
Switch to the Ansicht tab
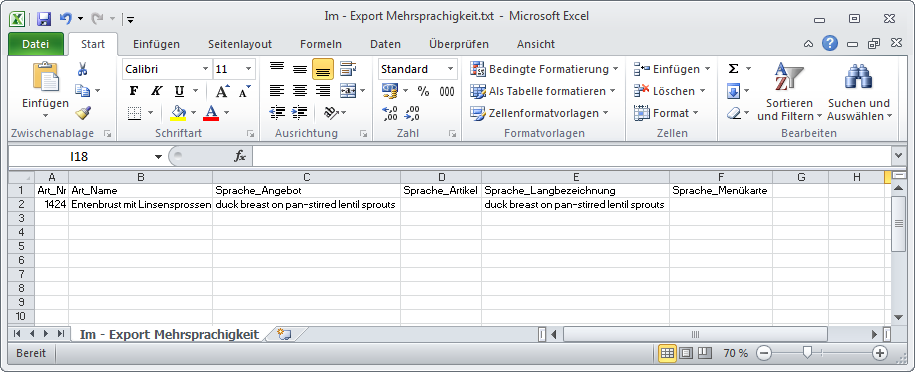[536, 44]
